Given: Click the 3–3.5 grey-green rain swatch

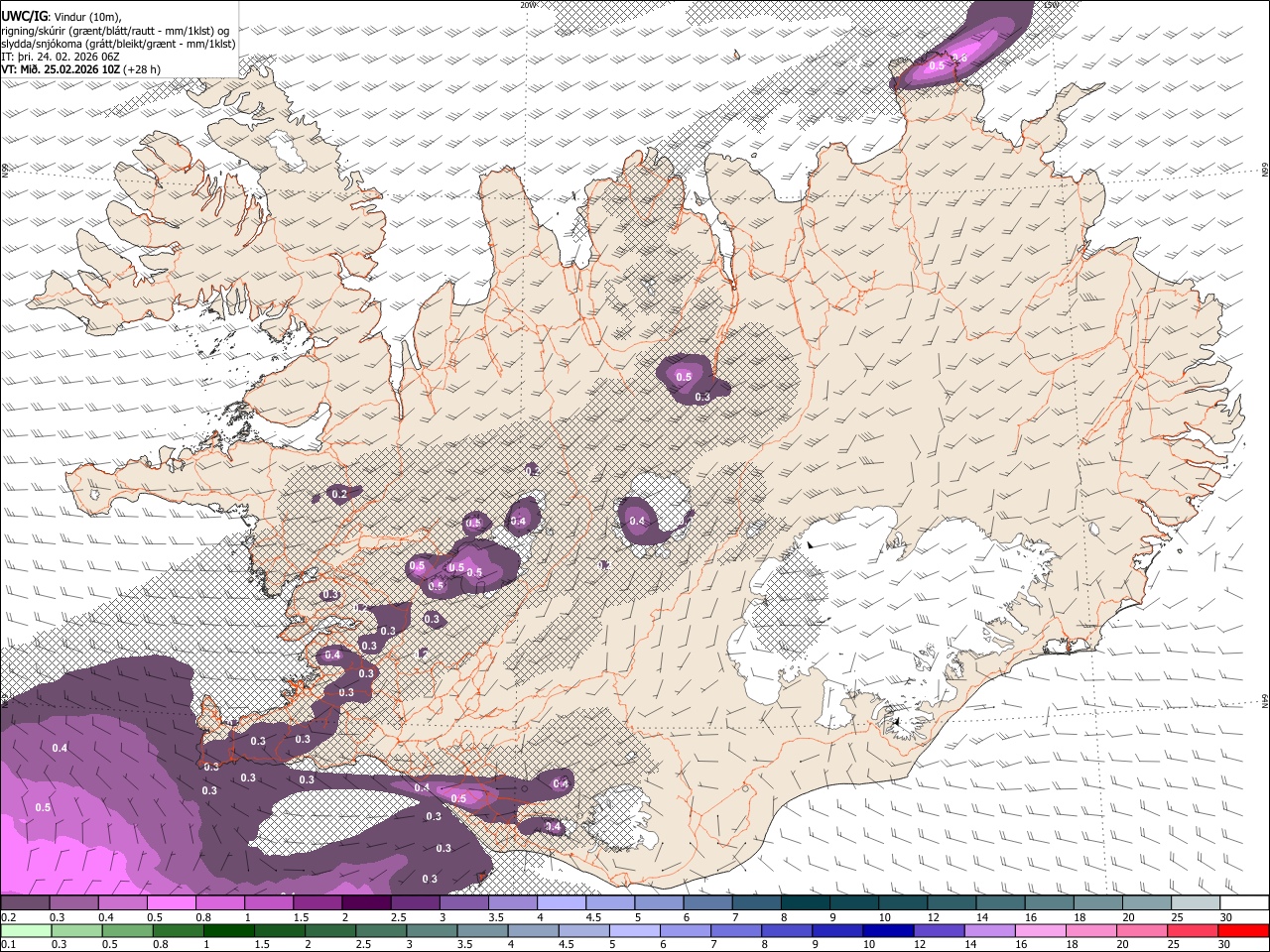Looking at the screenshot, I should coord(432,931).
